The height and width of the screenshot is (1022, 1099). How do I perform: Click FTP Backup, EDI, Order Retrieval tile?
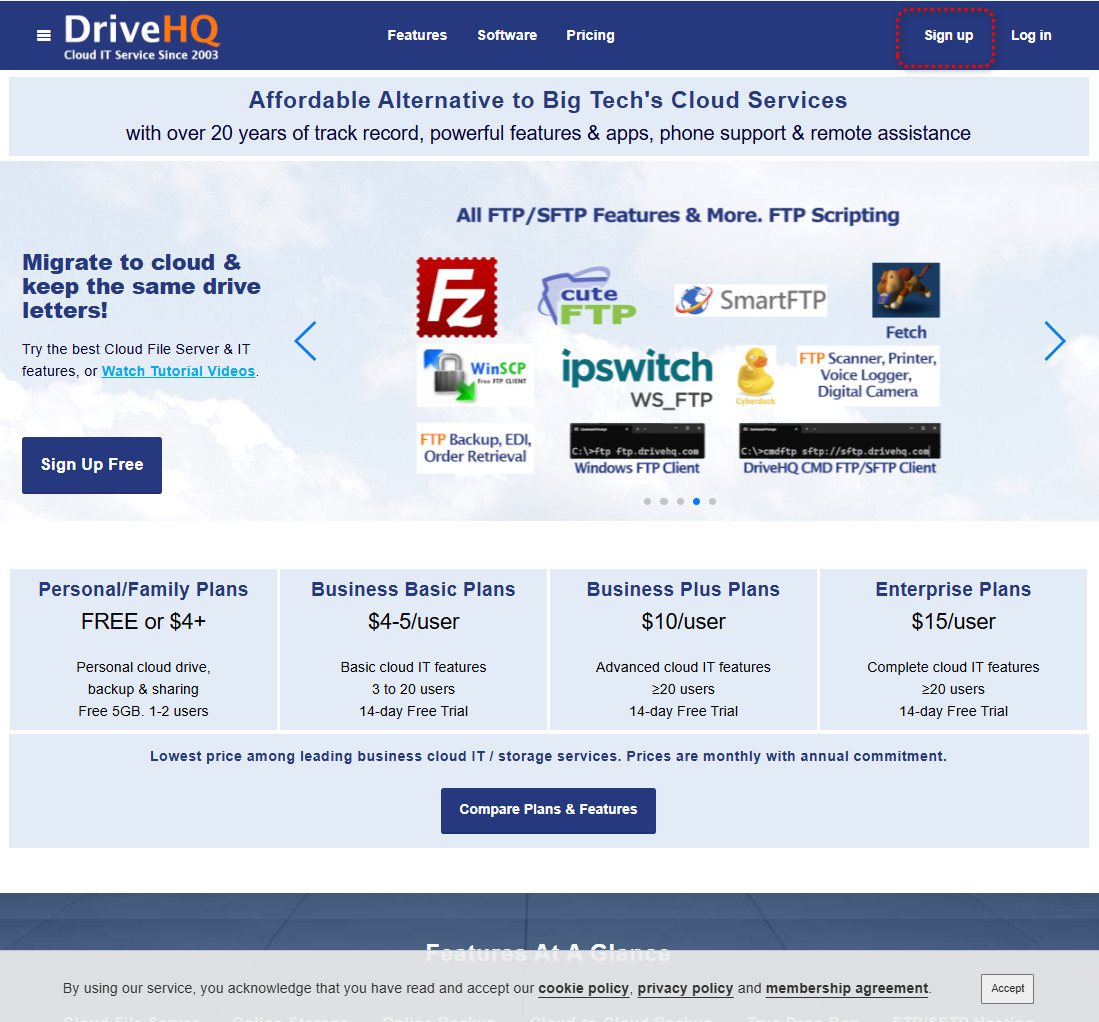(475, 448)
